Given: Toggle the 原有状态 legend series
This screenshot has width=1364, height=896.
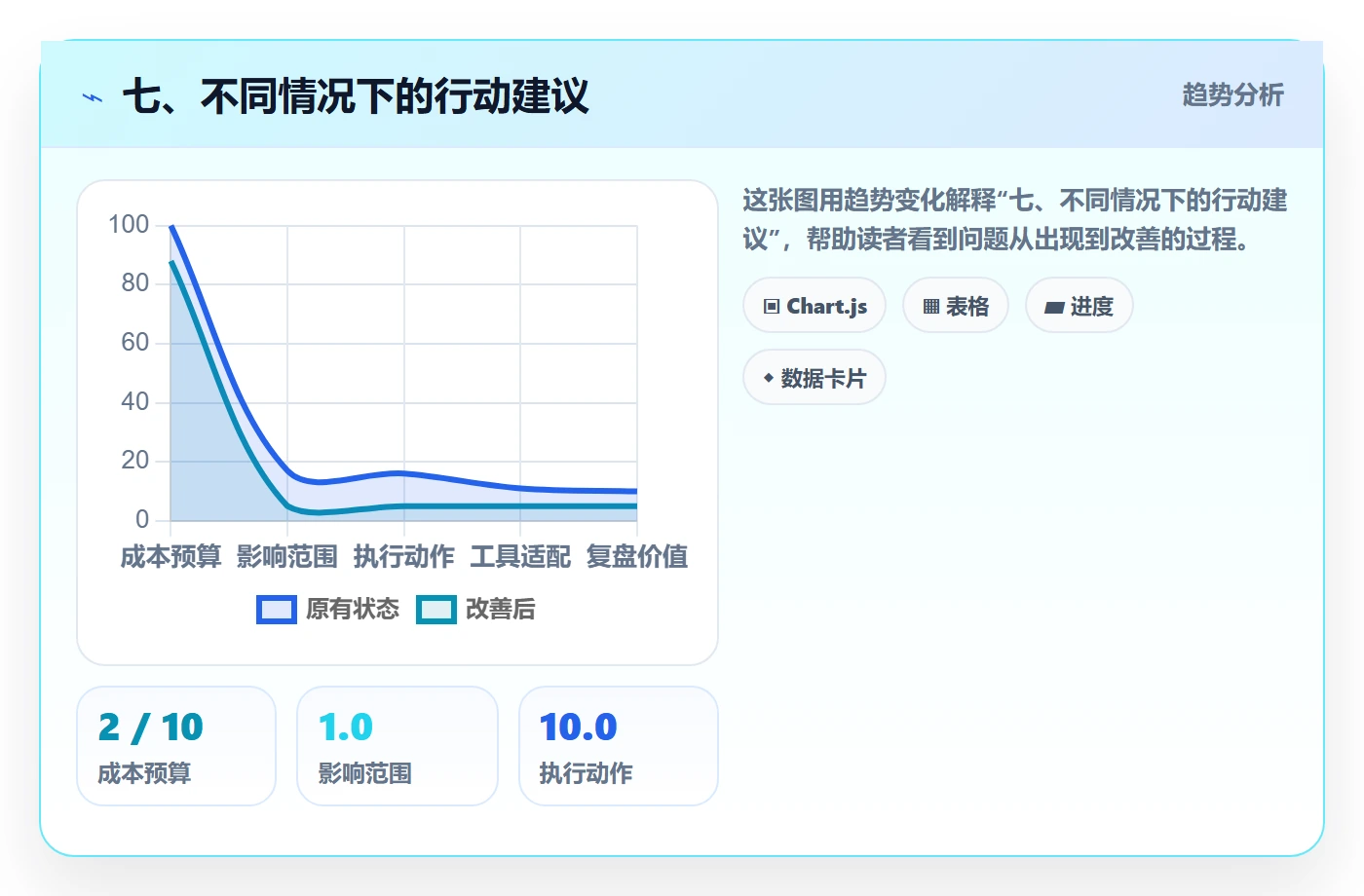Looking at the screenshot, I should coord(328,609).
